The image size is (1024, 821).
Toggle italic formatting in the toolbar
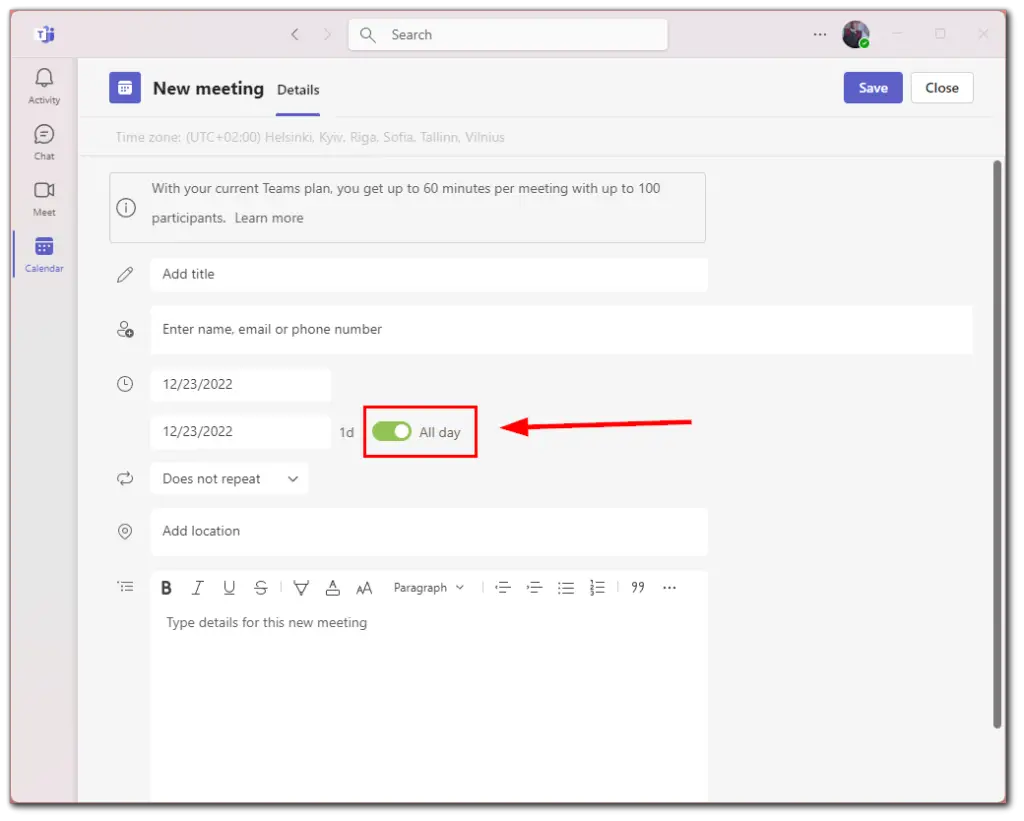point(197,587)
